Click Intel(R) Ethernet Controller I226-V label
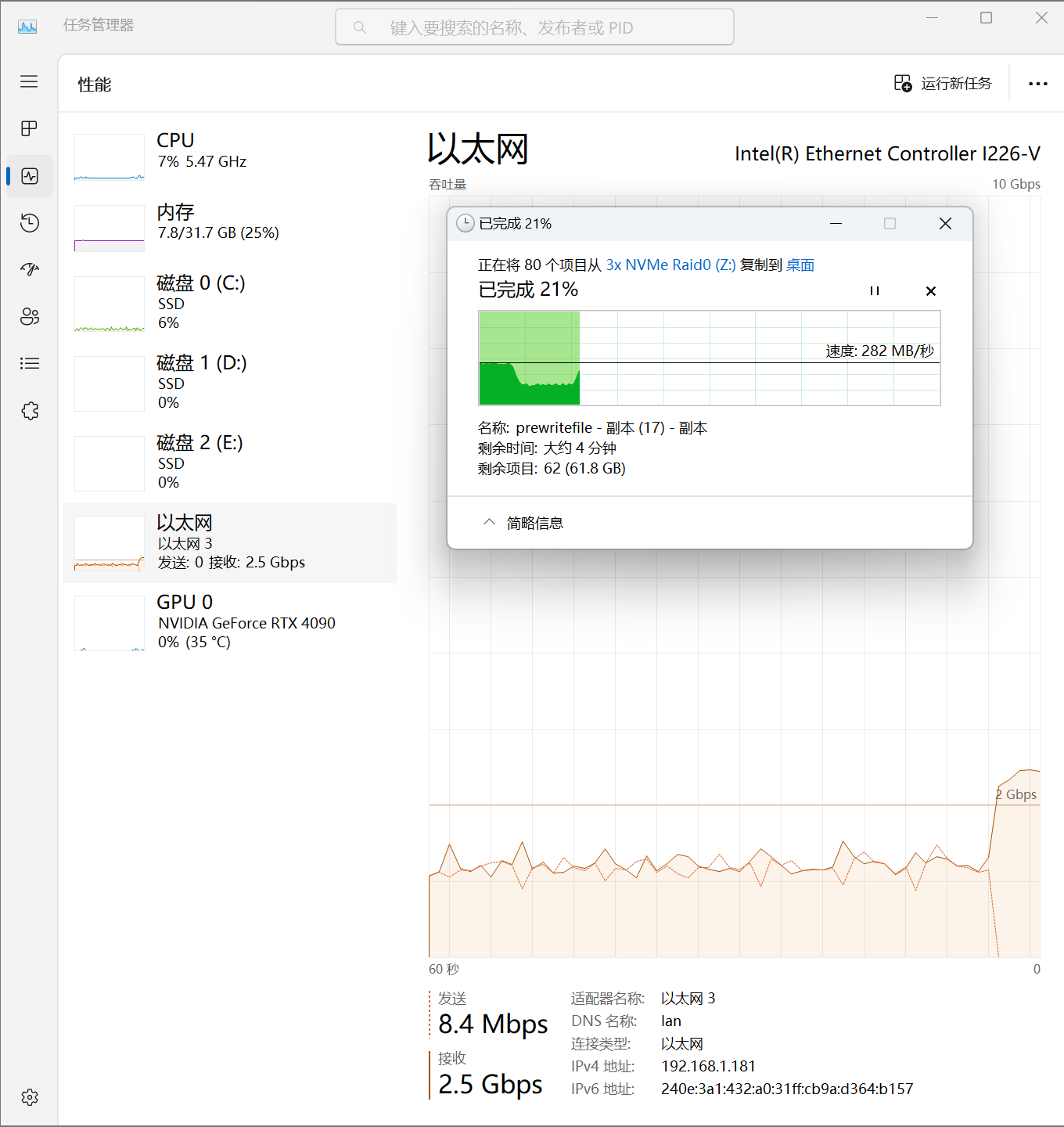1064x1127 pixels. pyautogui.click(x=887, y=153)
